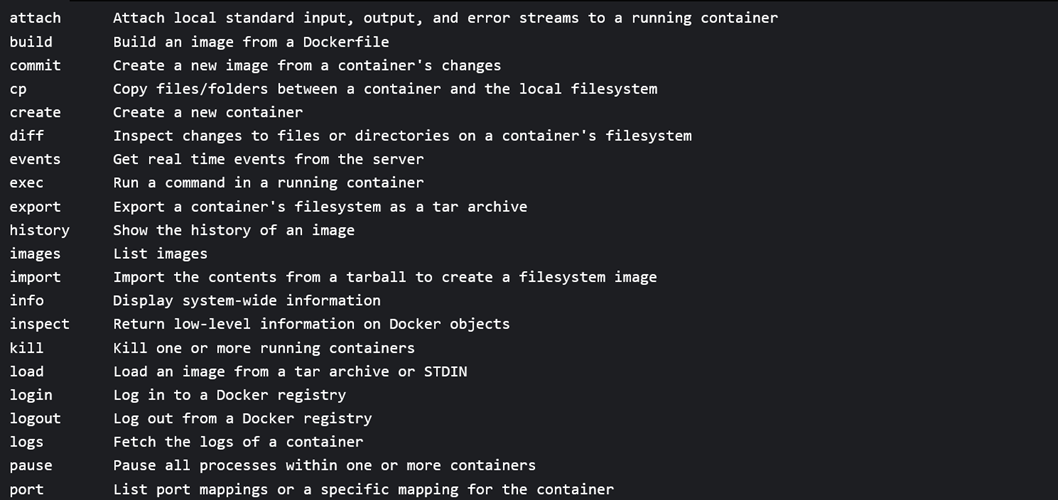Select the 'build' command text
The width and height of the screenshot is (1058, 500).
31,42
